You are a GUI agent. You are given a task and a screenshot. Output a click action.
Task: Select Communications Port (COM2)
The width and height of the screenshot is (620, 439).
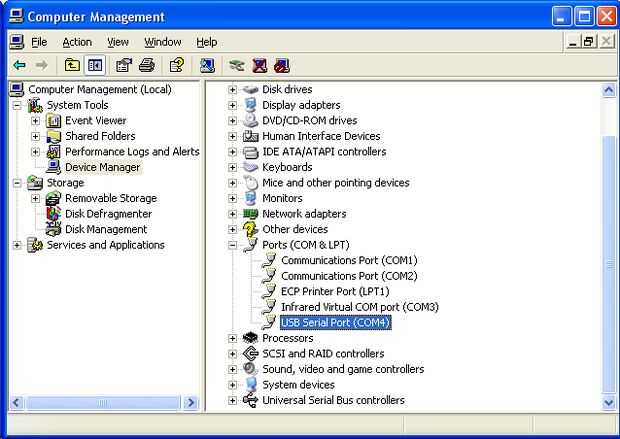[x=349, y=276]
